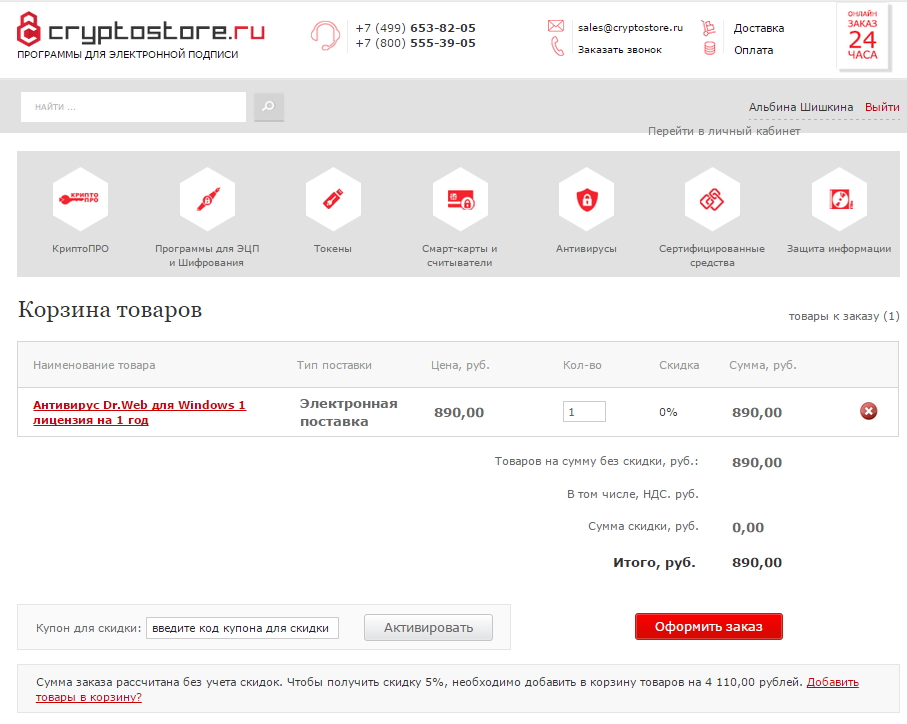Open the Доставка link
The height and width of the screenshot is (724, 907).
[759, 28]
